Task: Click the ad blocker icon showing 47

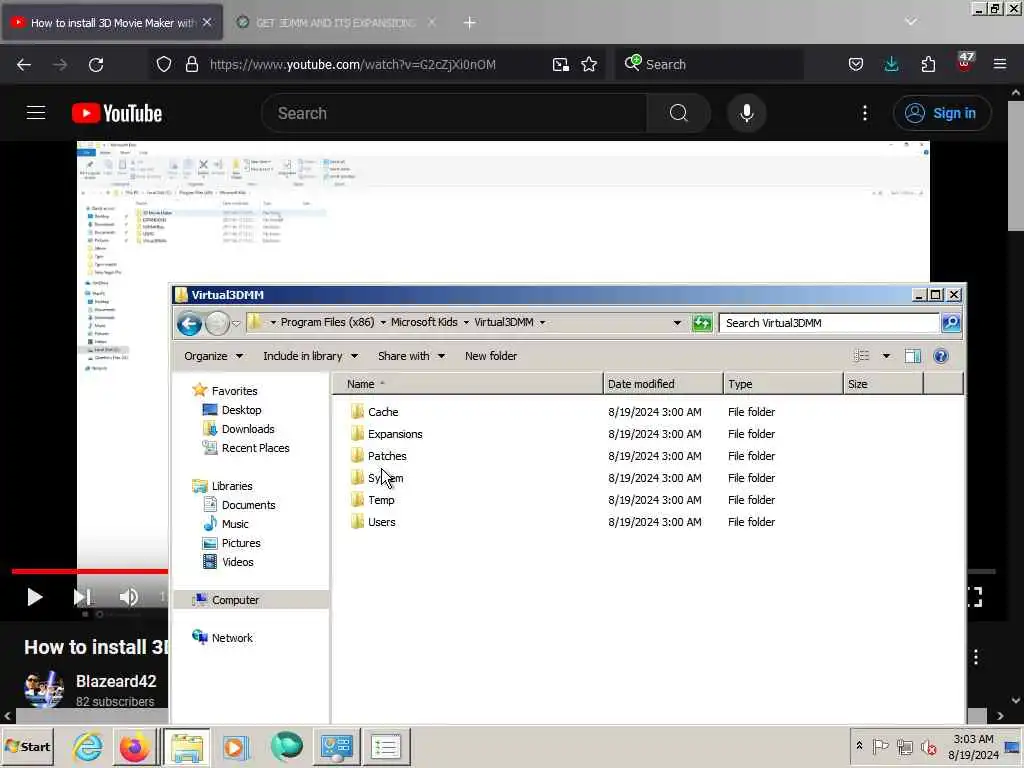Action: (965, 62)
